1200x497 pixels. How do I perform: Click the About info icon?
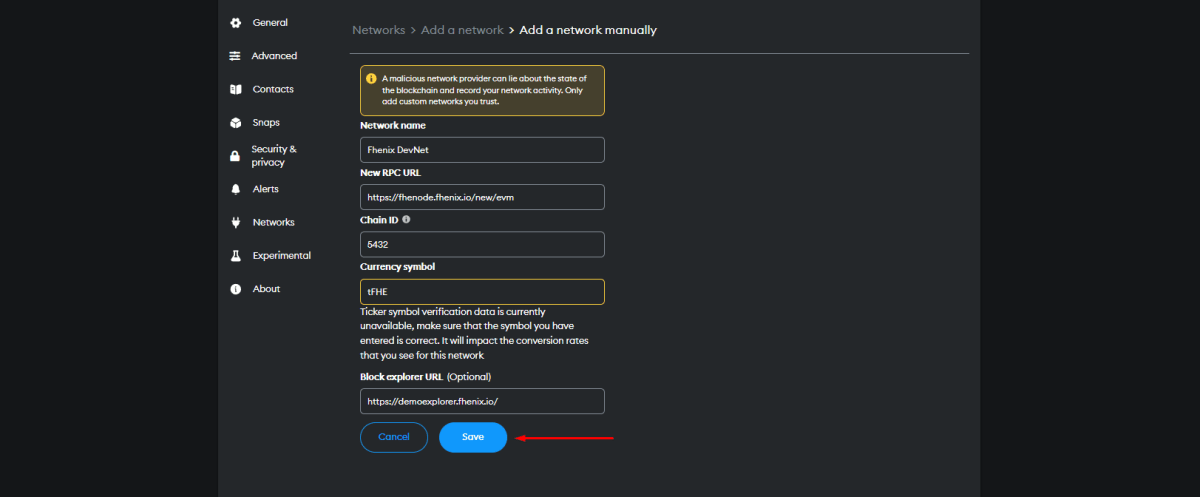(x=235, y=289)
